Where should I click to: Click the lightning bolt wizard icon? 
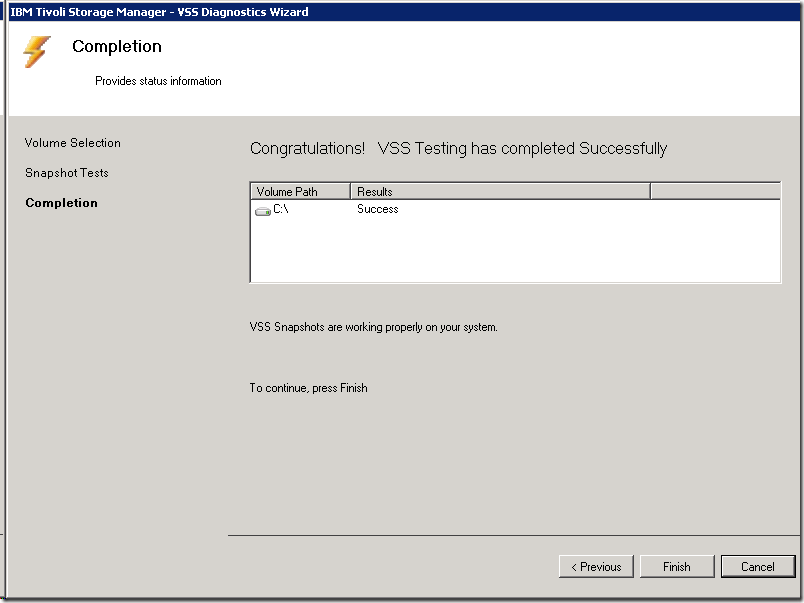point(36,52)
